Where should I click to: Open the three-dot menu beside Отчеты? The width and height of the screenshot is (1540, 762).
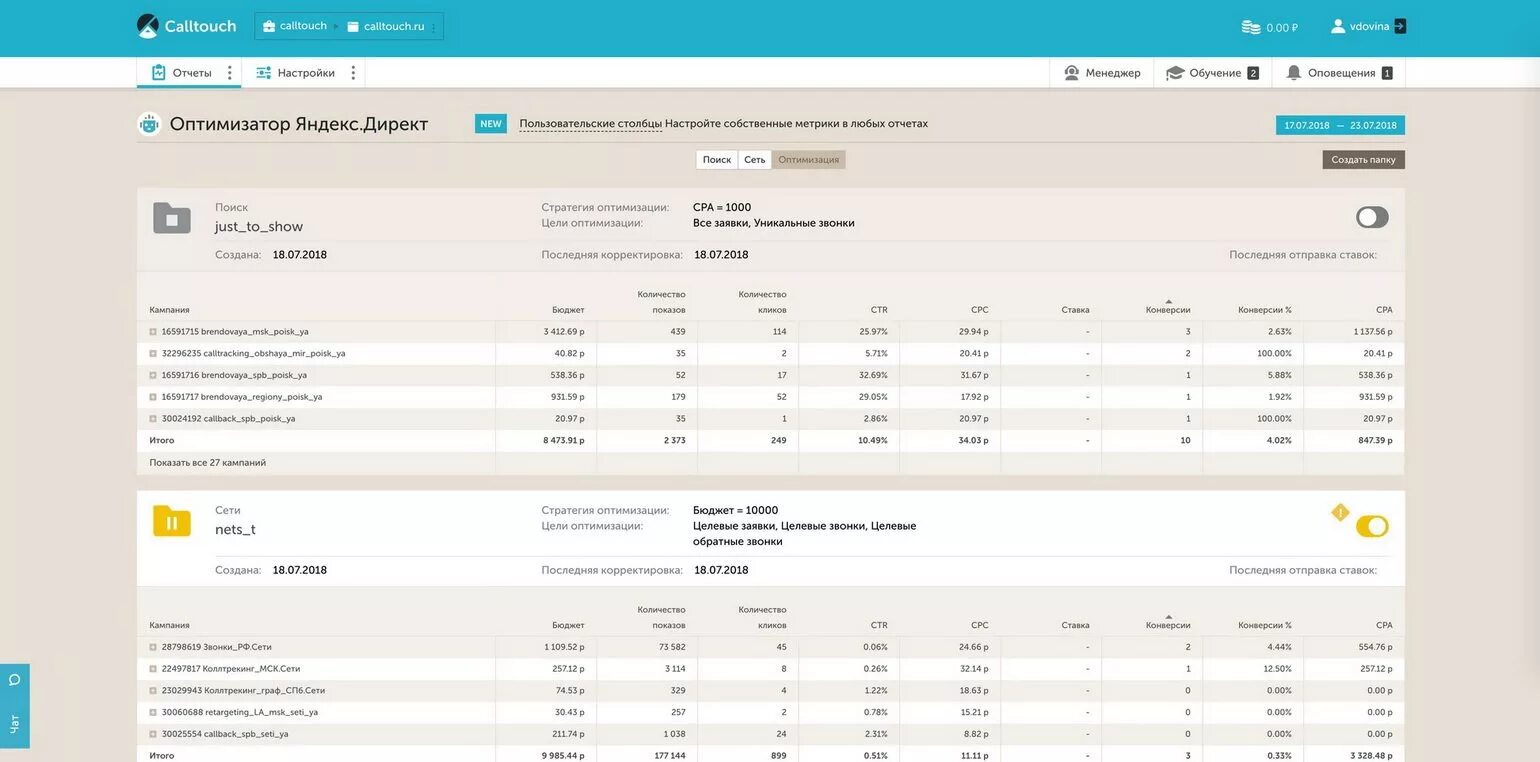point(230,73)
